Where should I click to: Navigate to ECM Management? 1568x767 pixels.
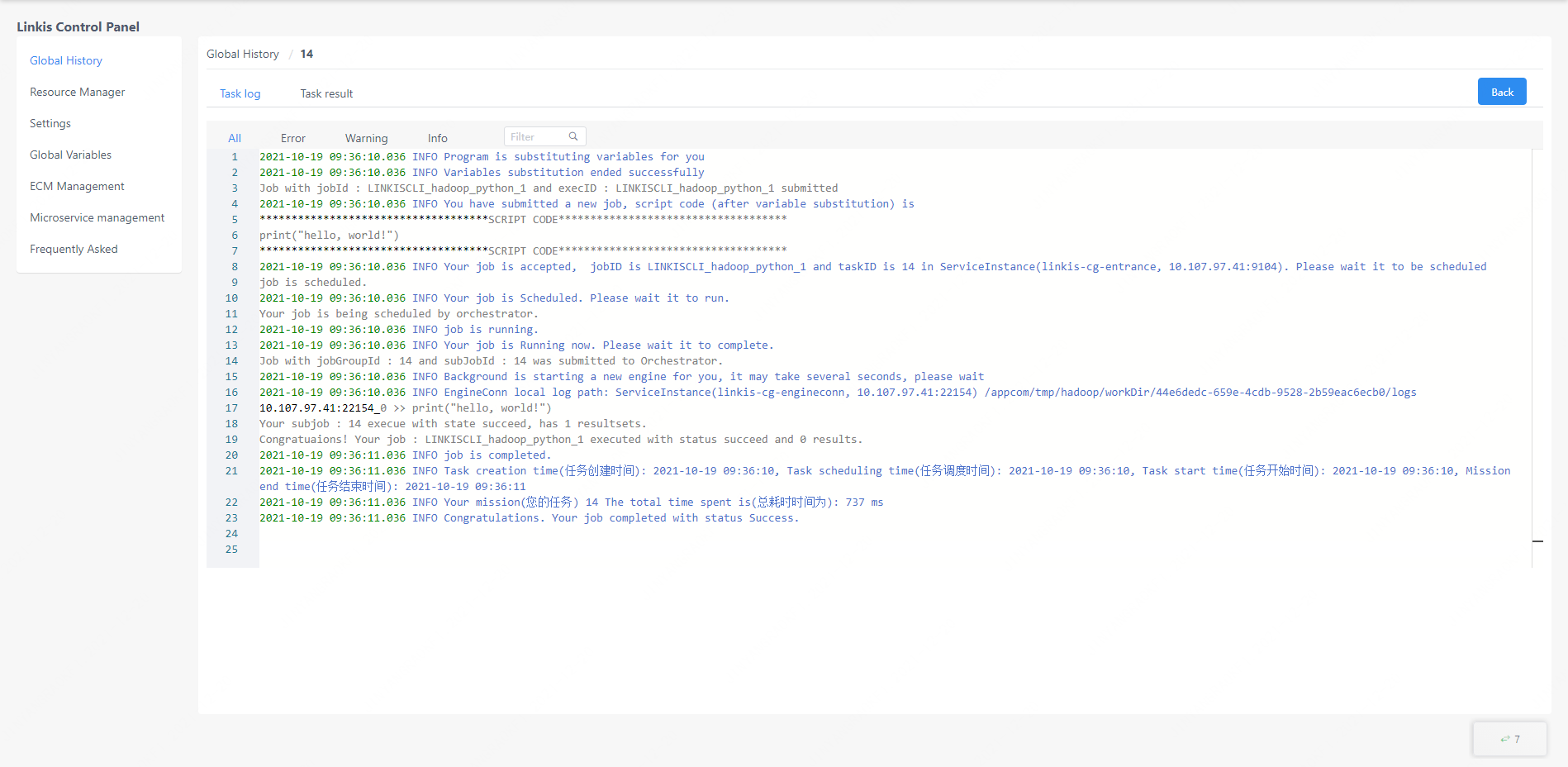(77, 186)
